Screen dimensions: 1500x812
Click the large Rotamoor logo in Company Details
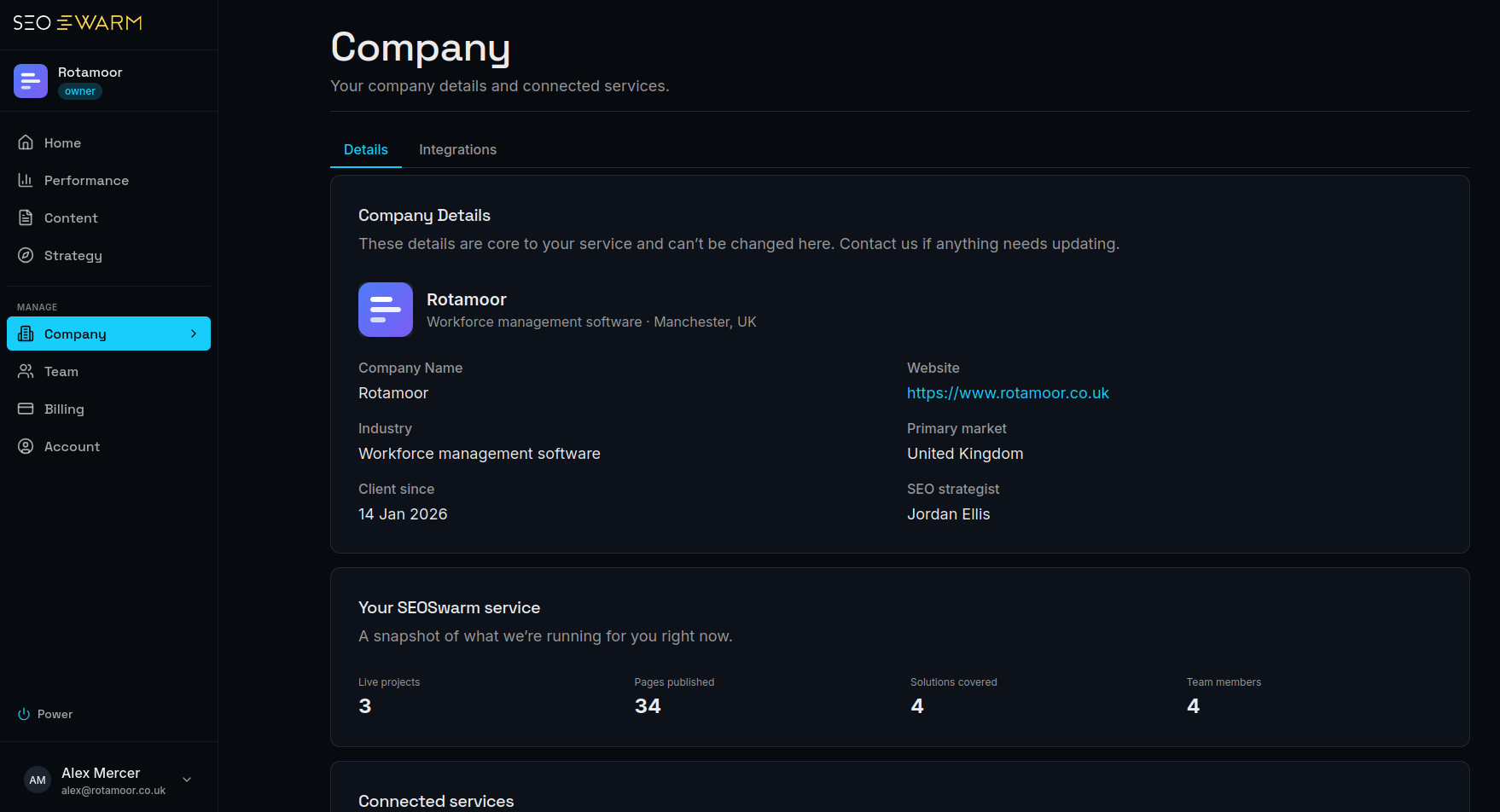click(386, 310)
